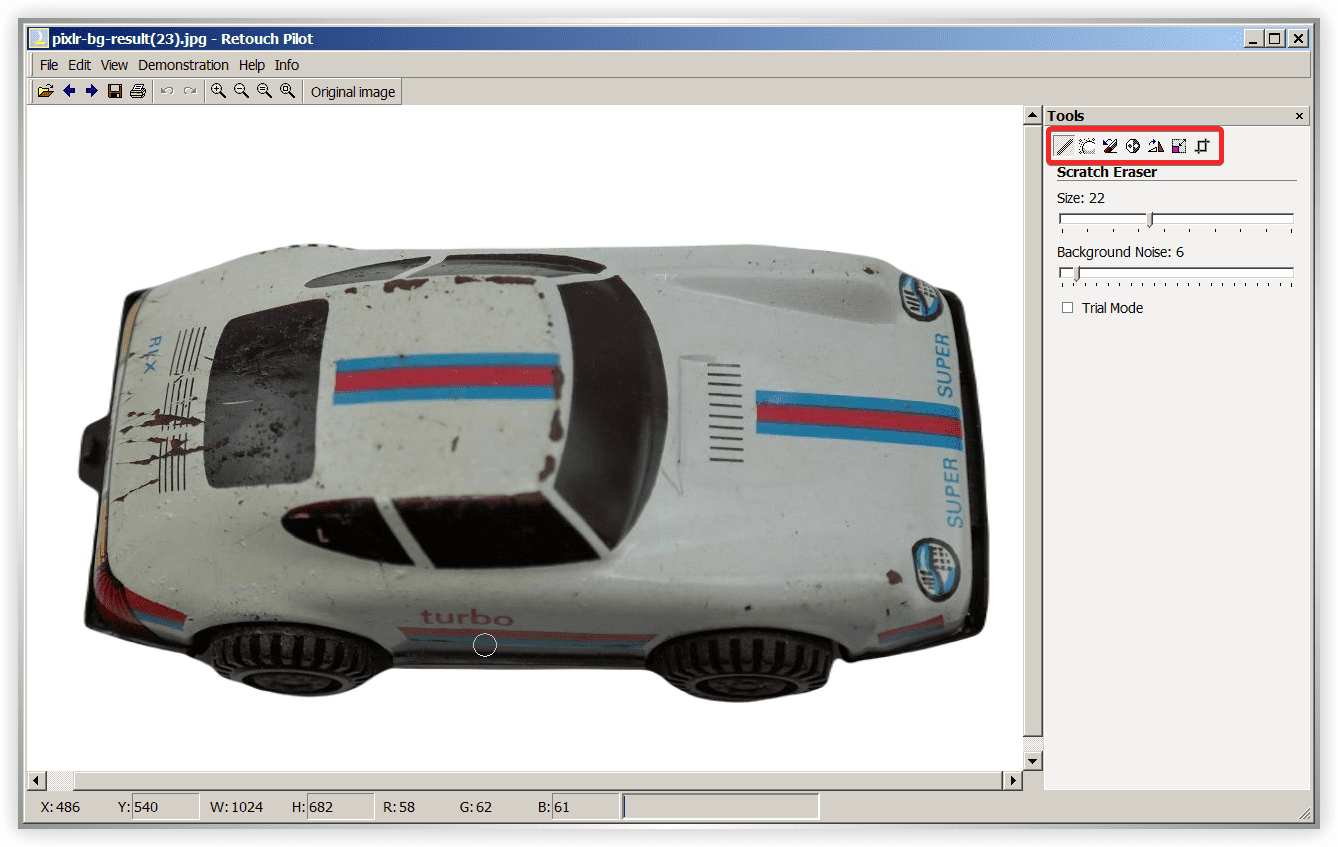Enable the Trial Mode checkbox
The height and width of the screenshot is (847, 1338).
pyautogui.click(x=1067, y=308)
